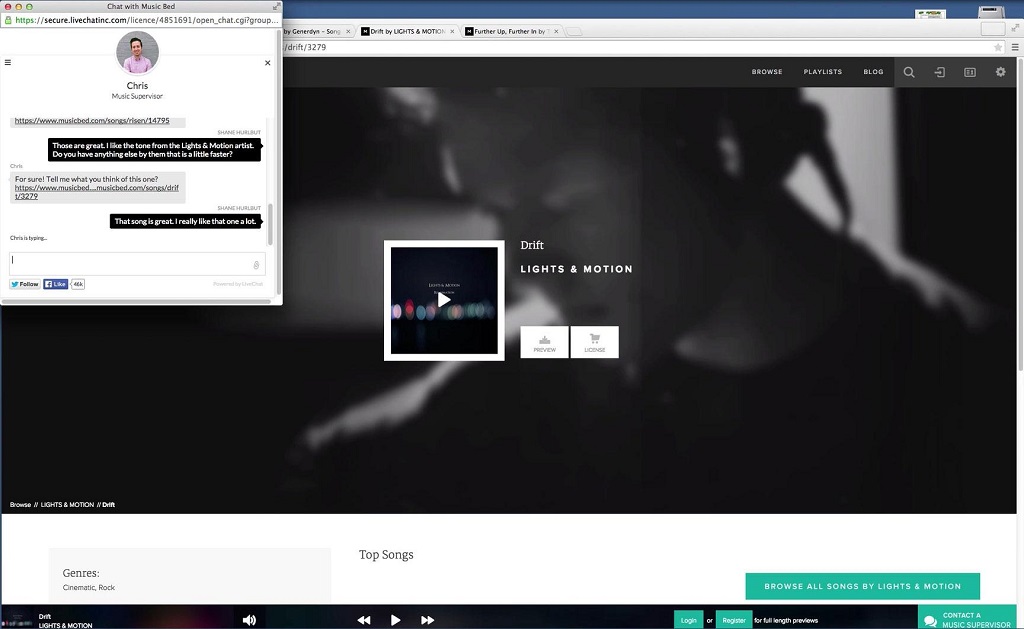Open the Playlists menu item
Viewport: 1024px width, 629px height.
[x=823, y=72]
